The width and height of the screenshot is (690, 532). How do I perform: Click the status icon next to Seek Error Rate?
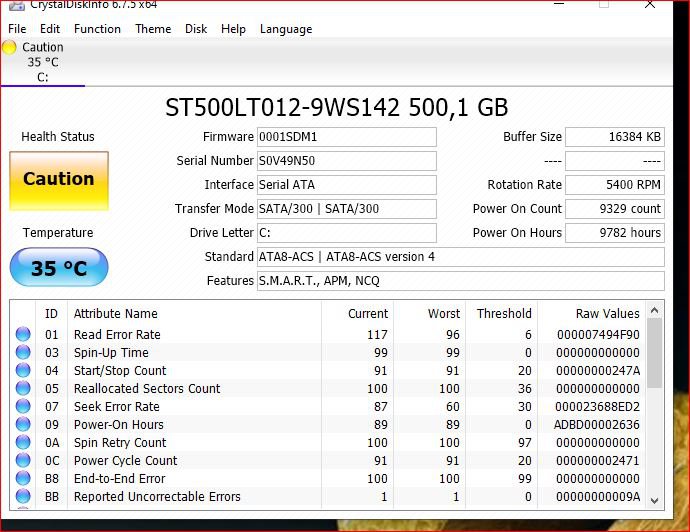pyautogui.click(x=23, y=407)
